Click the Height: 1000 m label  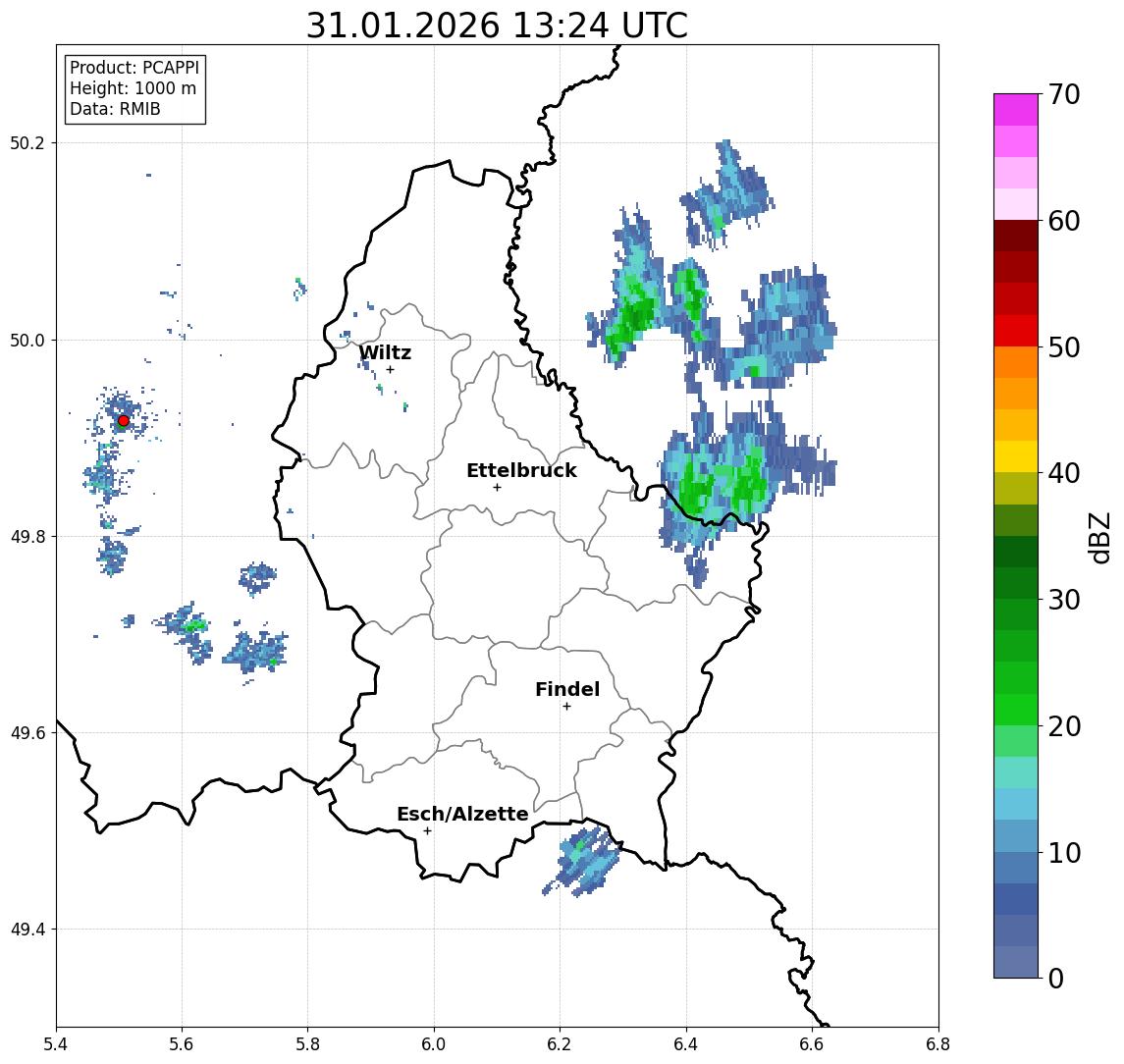133,88
